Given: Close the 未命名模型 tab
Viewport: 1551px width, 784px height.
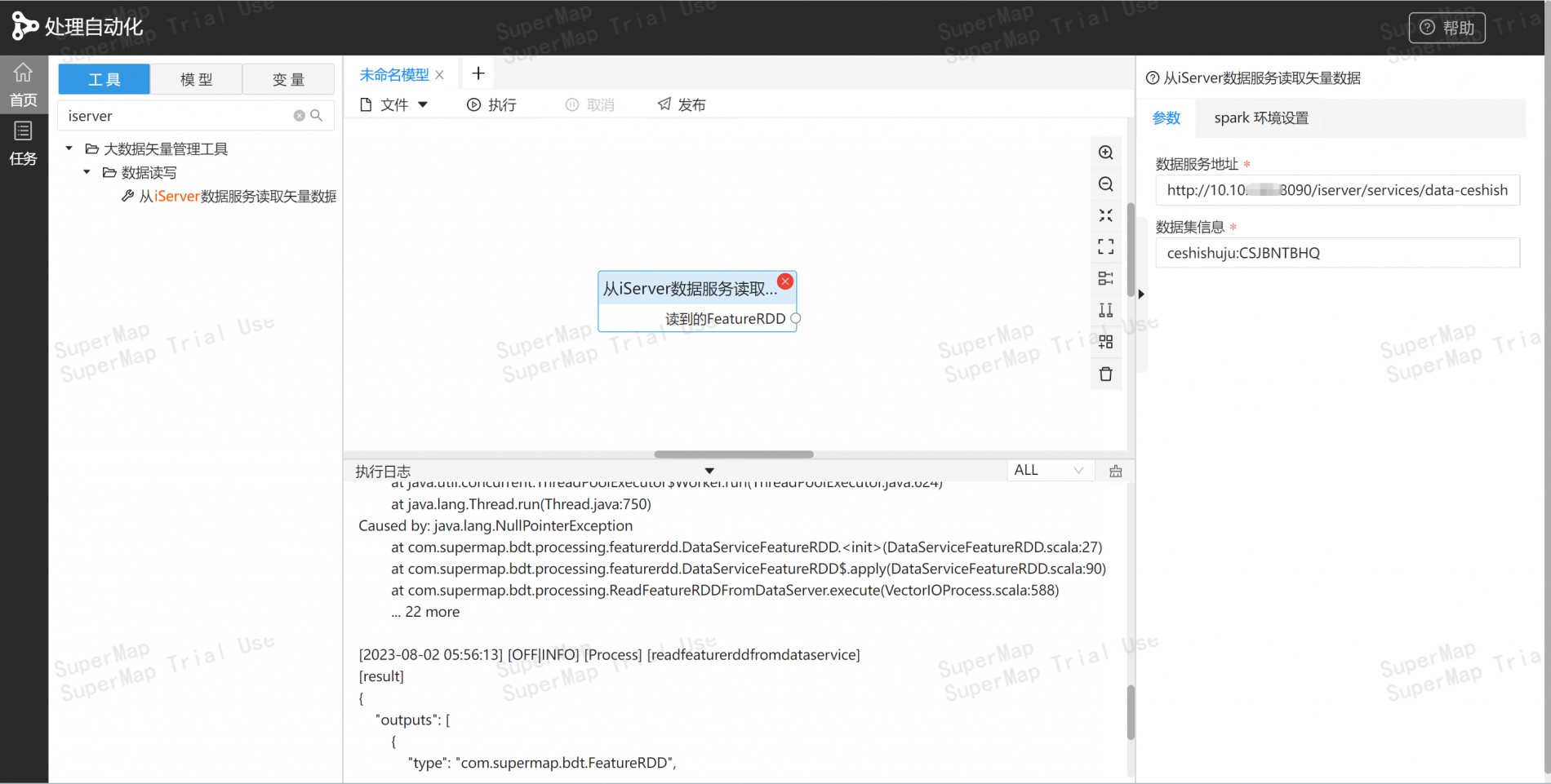Looking at the screenshot, I should [439, 75].
